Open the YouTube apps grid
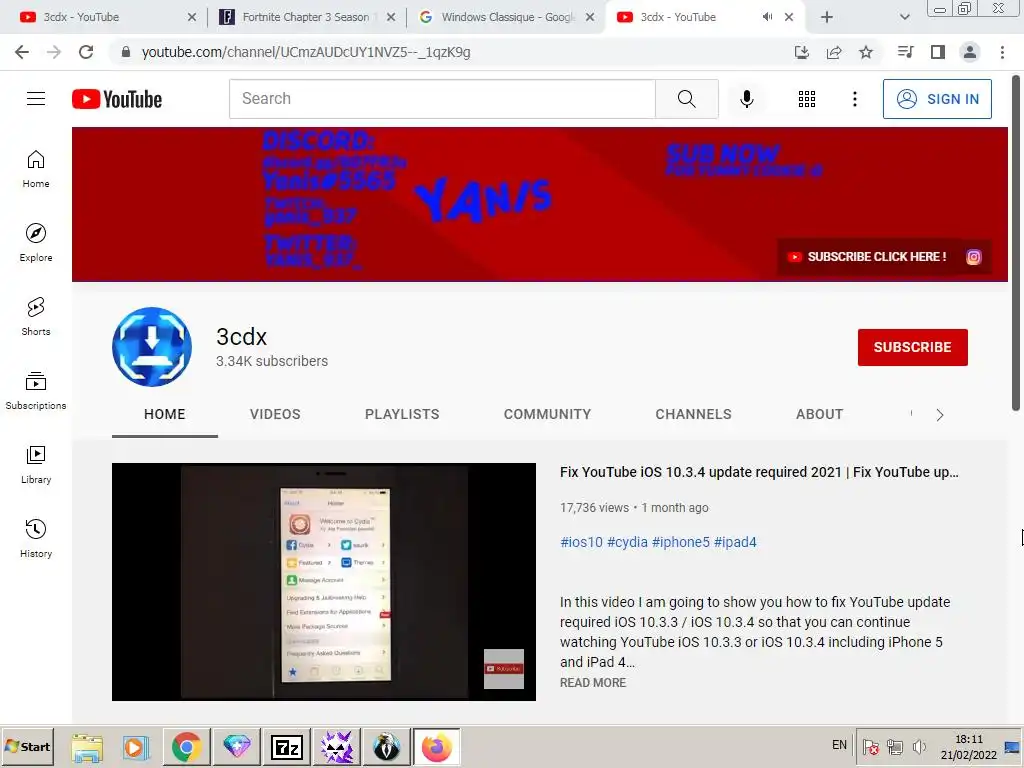The height and width of the screenshot is (768, 1024). 807,99
